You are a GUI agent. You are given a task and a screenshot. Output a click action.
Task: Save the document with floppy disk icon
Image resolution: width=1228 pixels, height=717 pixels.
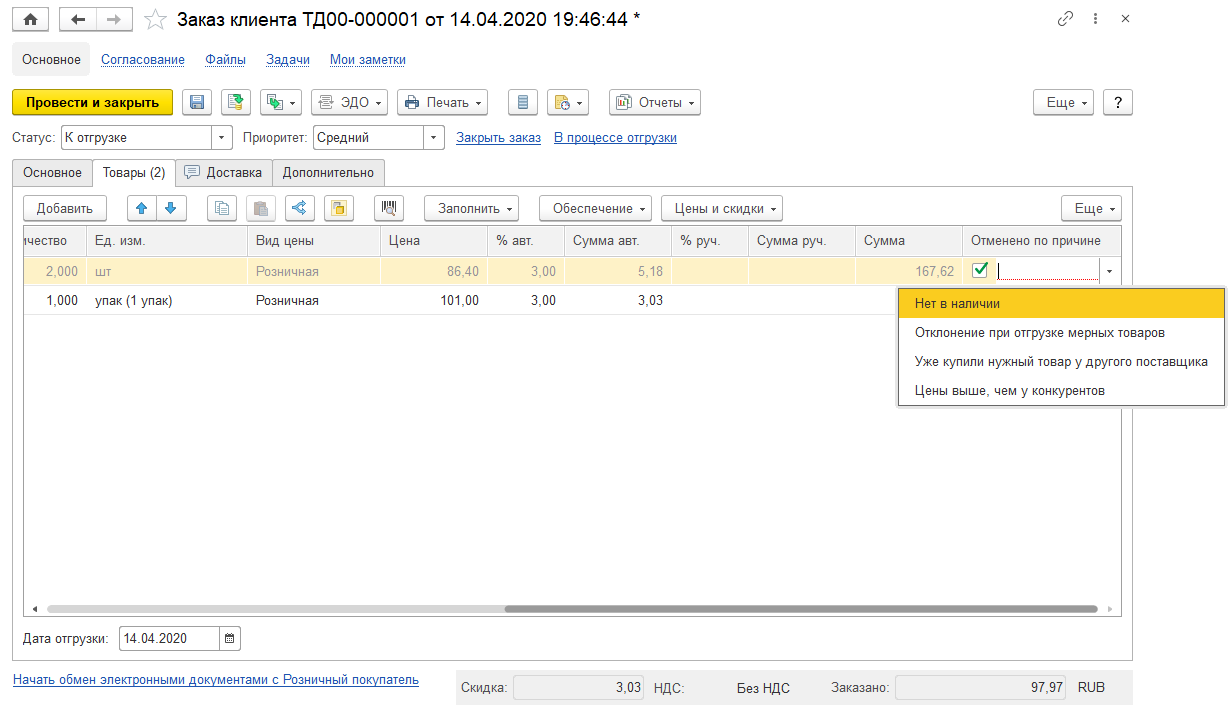pos(197,102)
